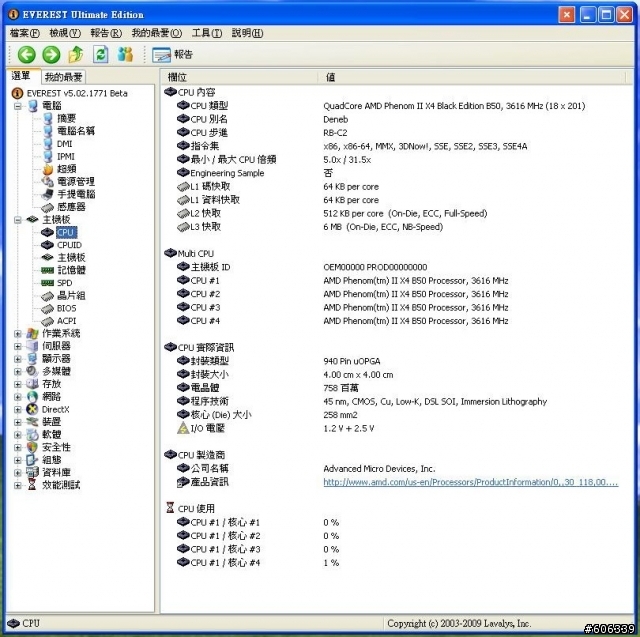The height and width of the screenshot is (637, 640).
Task: Select EVEREST v5.02.1771 Beta root node
Action: pyautogui.click(x=77, y=93)
